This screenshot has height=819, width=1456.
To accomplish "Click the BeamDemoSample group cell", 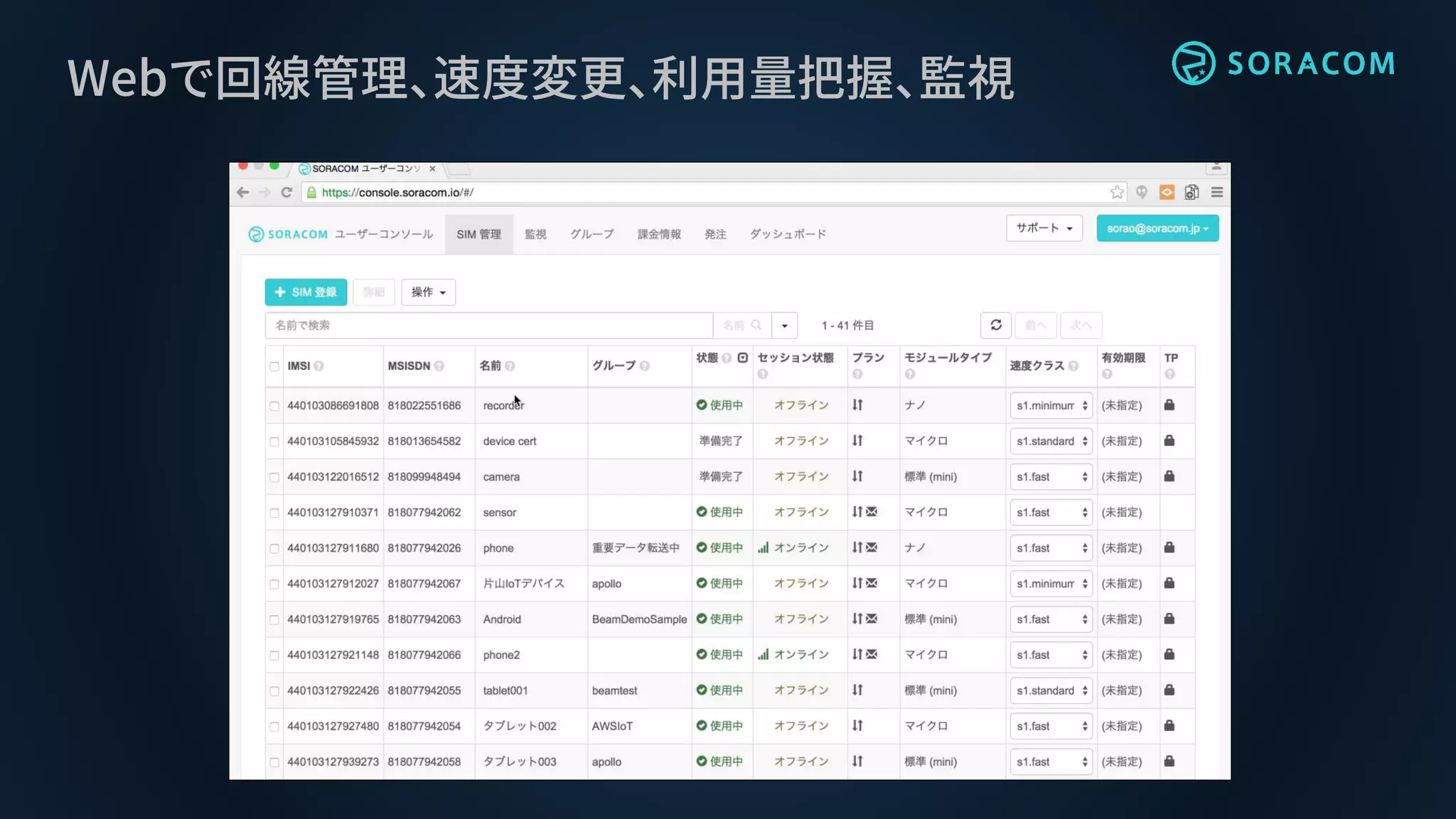I will click(x=639, y=619).
